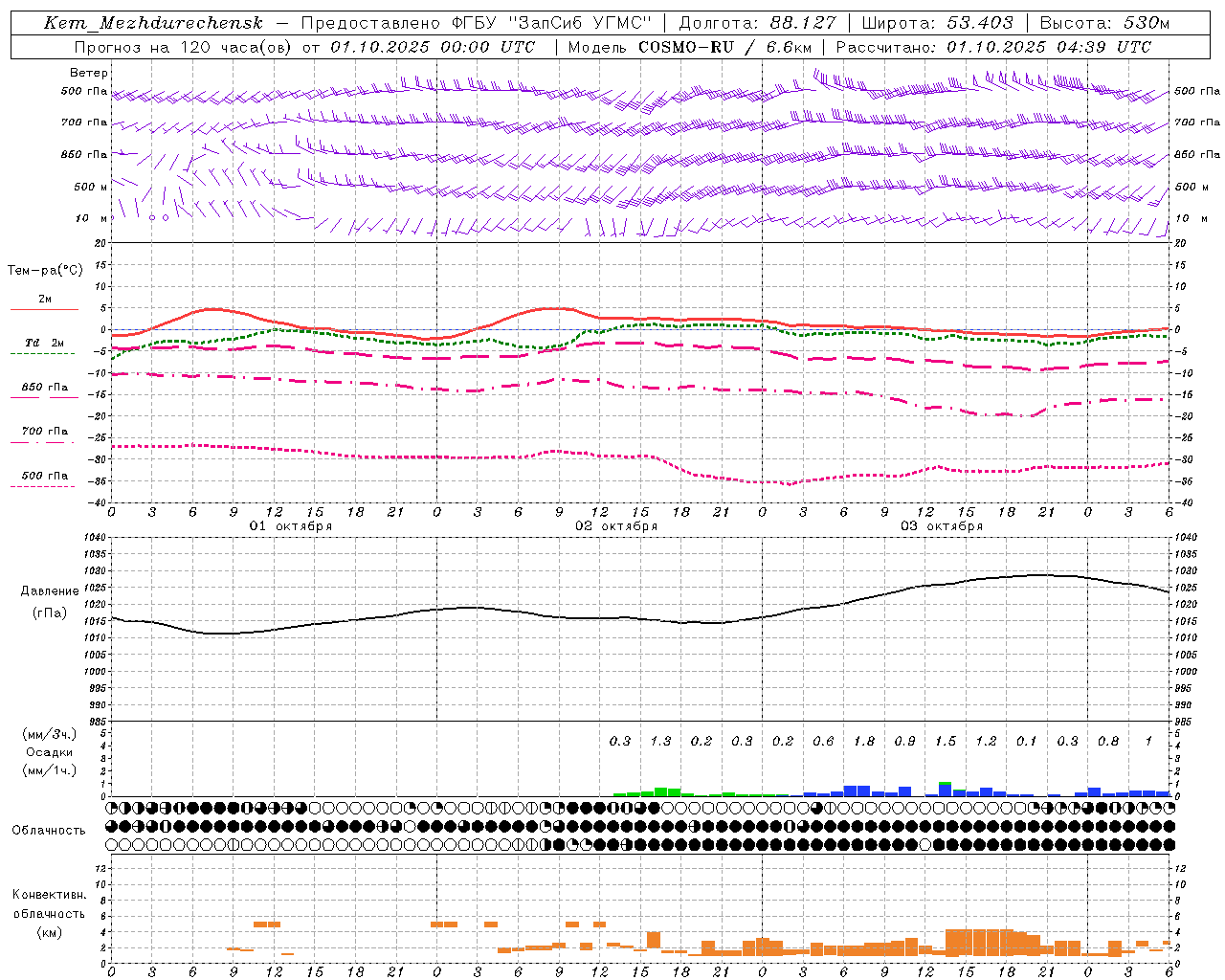This screenshot has width=1225, height=980.
Task: Click the Широта: 53.403 value
Action: (937, 23)
